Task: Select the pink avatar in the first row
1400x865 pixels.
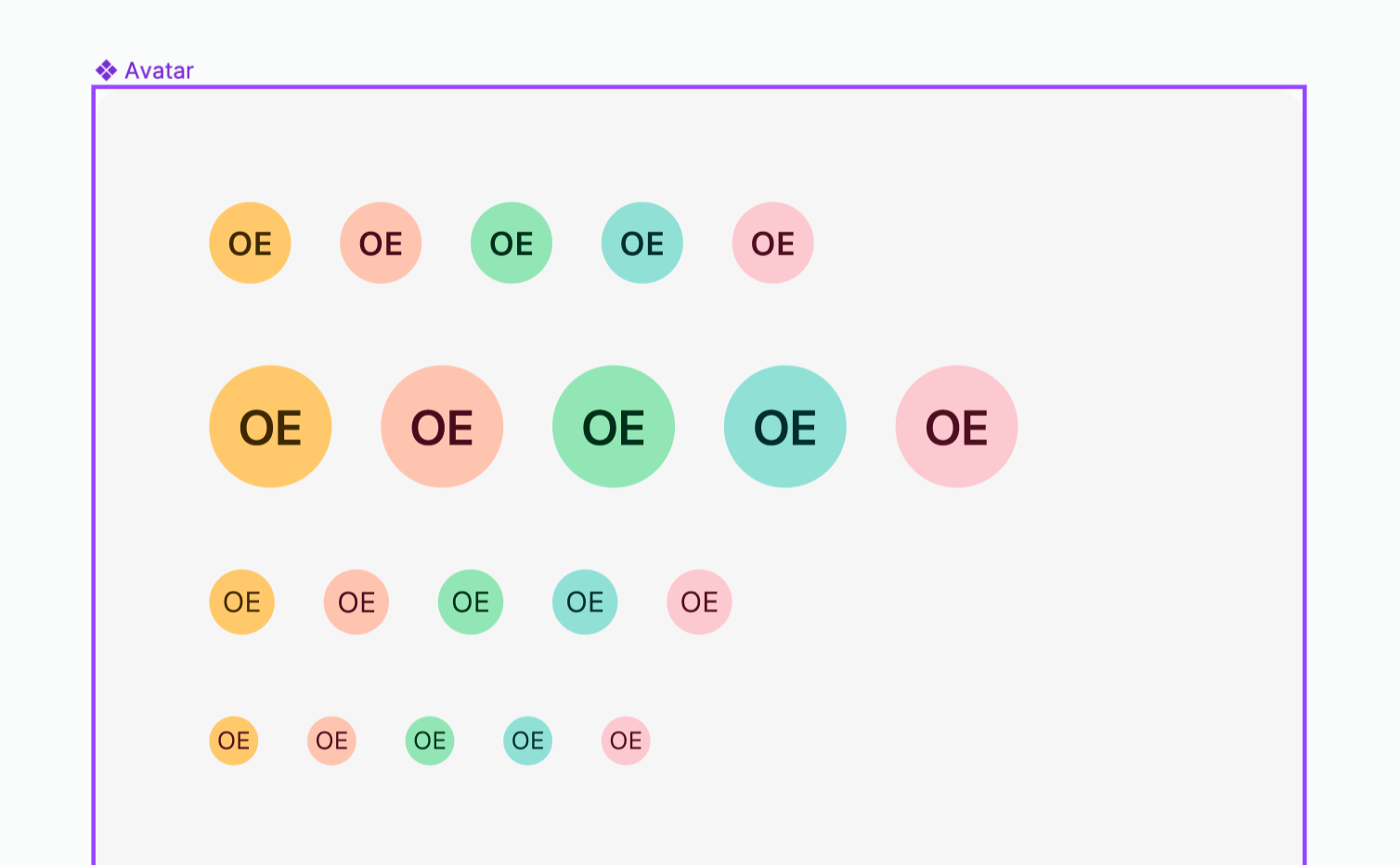Action: (773, 243)
